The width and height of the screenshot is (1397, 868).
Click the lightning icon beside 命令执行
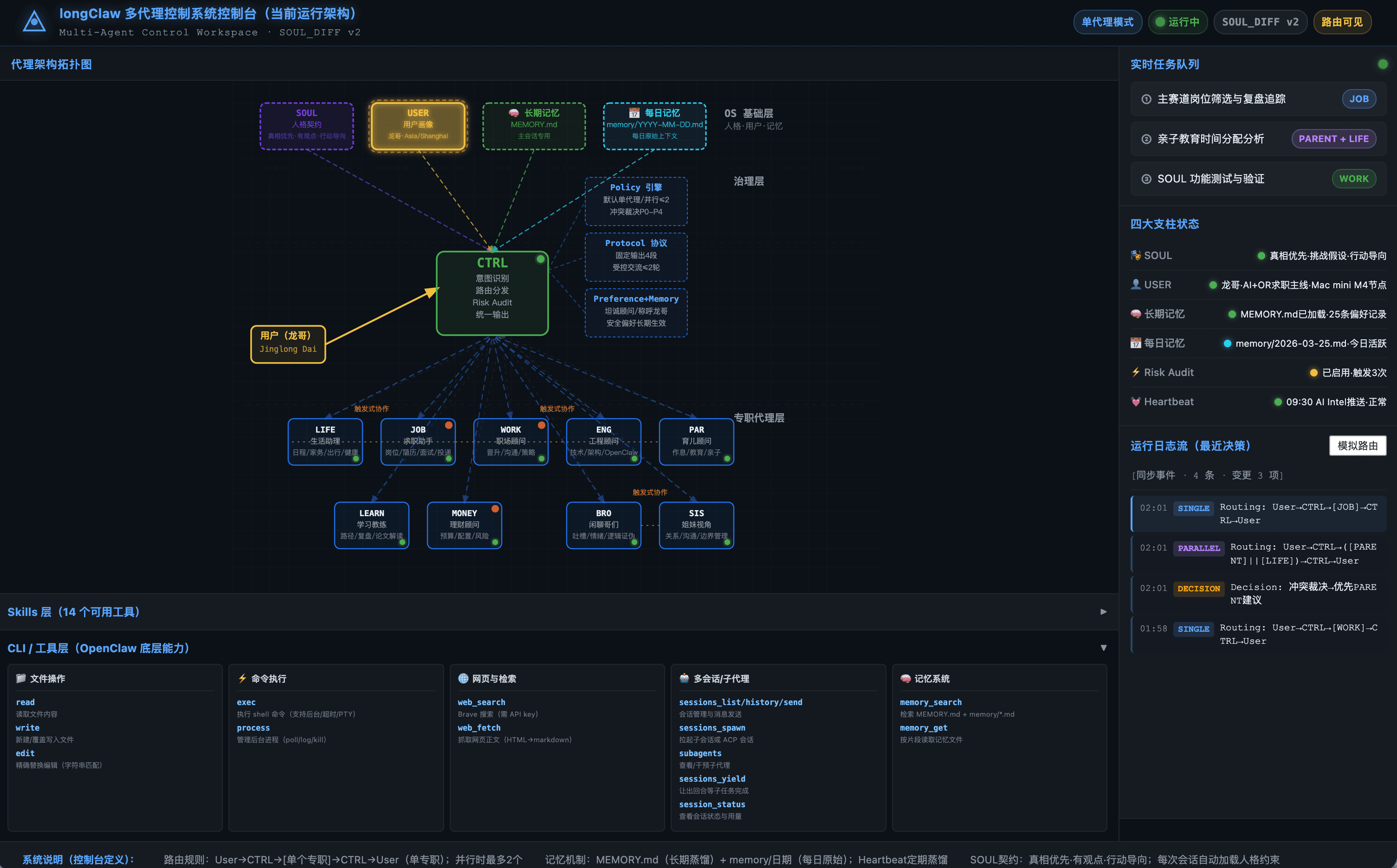(x=242, y=678)
